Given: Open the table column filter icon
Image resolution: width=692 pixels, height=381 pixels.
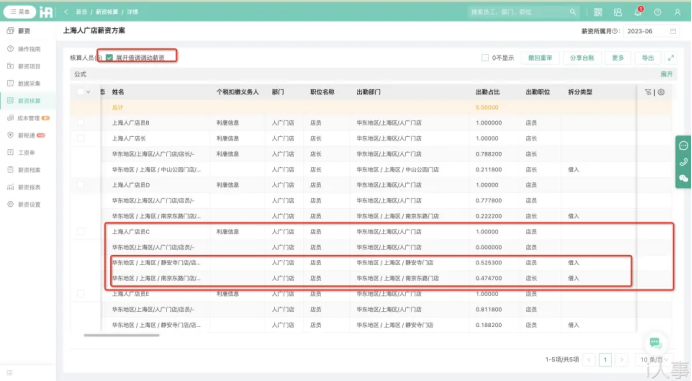Looking at the screenshot, I should pos(648,92).
